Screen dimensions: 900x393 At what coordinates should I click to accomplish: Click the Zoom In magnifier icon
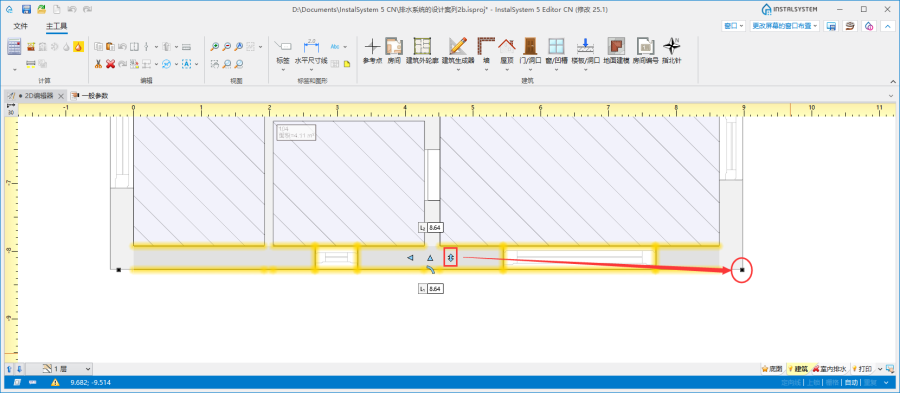(215, 46)
